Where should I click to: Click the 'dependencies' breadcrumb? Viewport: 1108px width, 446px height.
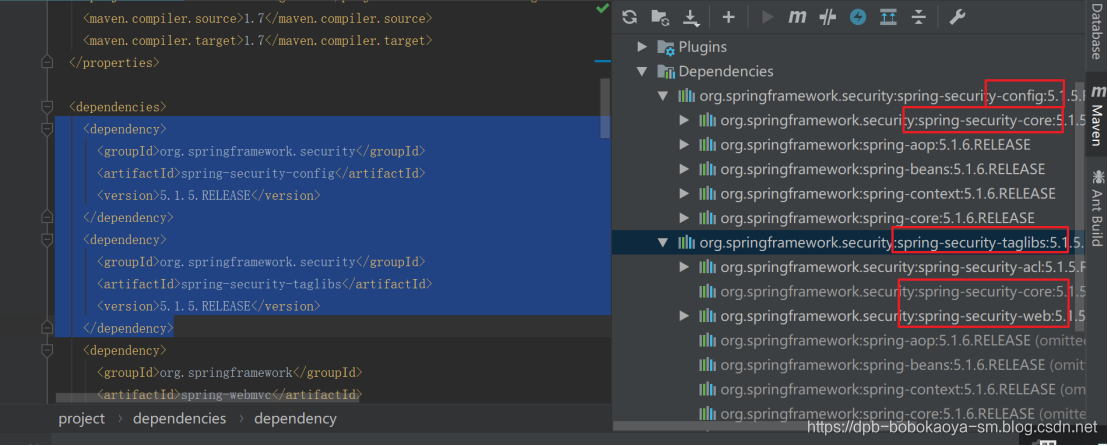179,418
